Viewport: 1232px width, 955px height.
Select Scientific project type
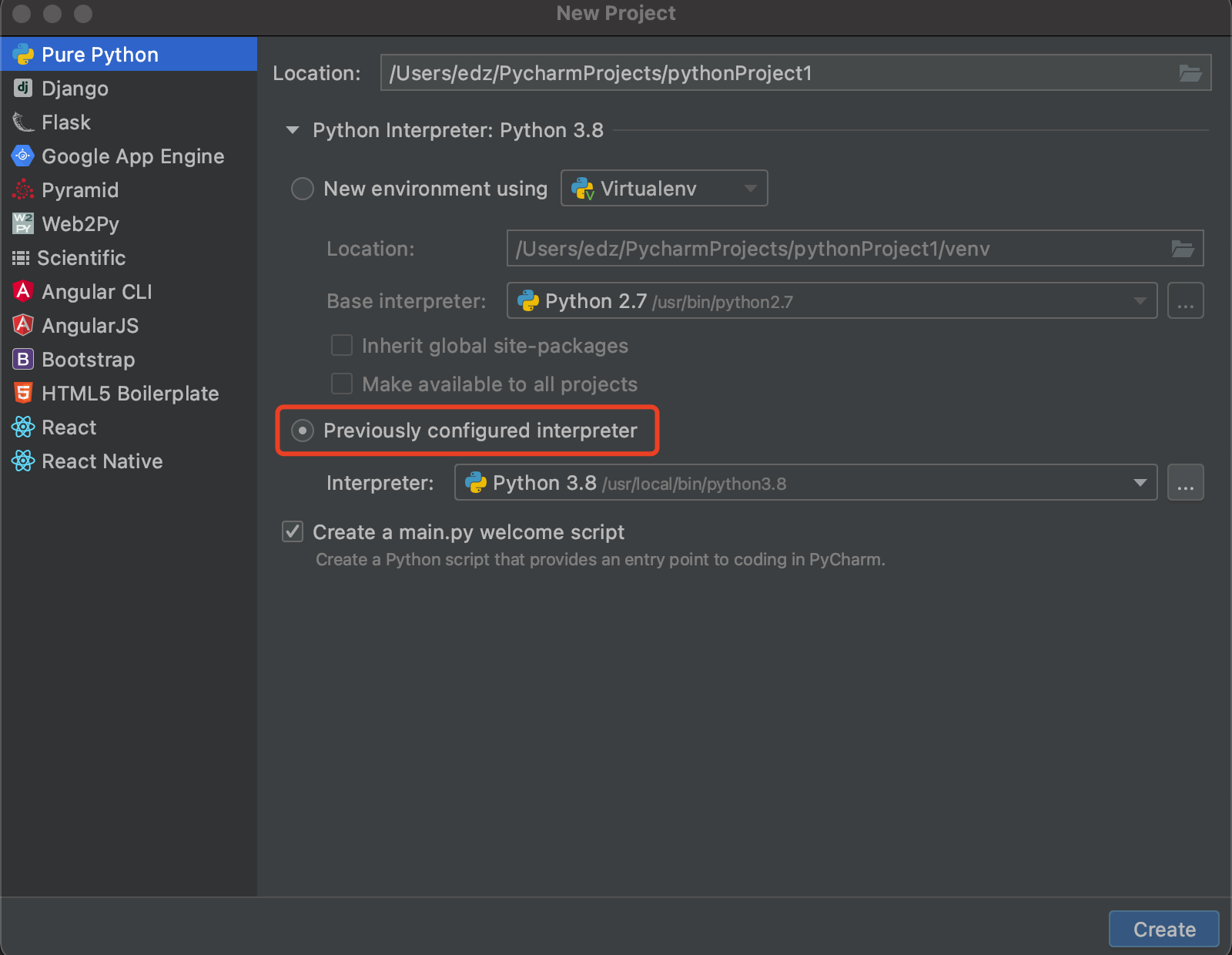[x=129, y=257]
